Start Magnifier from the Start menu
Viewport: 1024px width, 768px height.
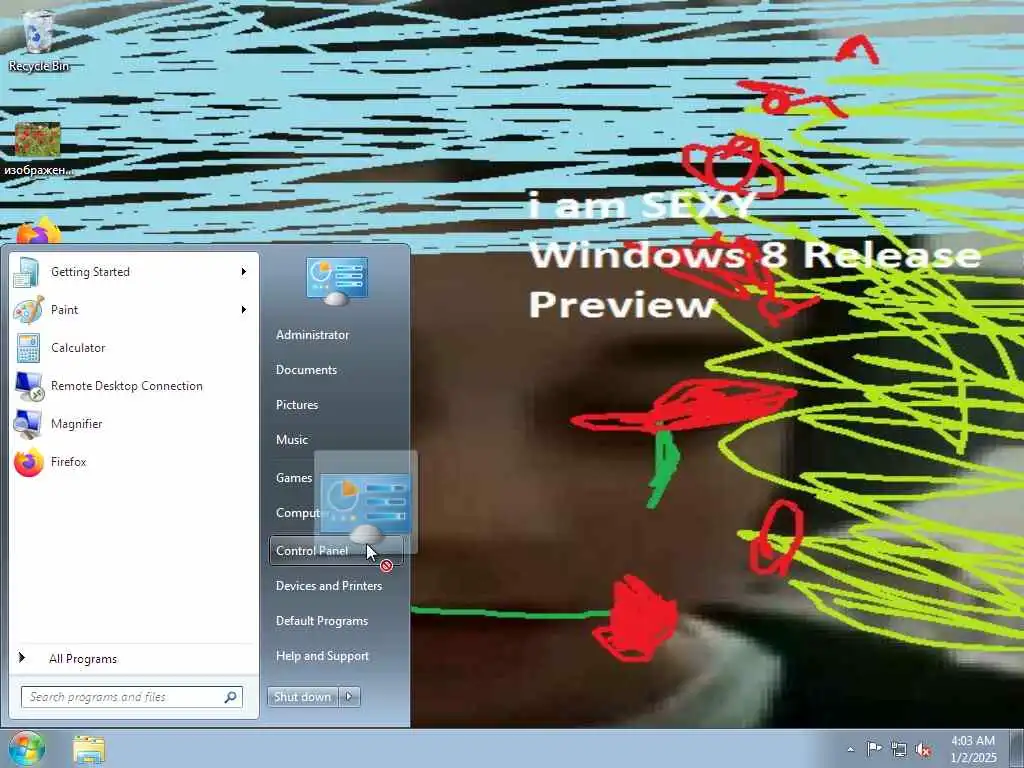click(x=134, y=424)
